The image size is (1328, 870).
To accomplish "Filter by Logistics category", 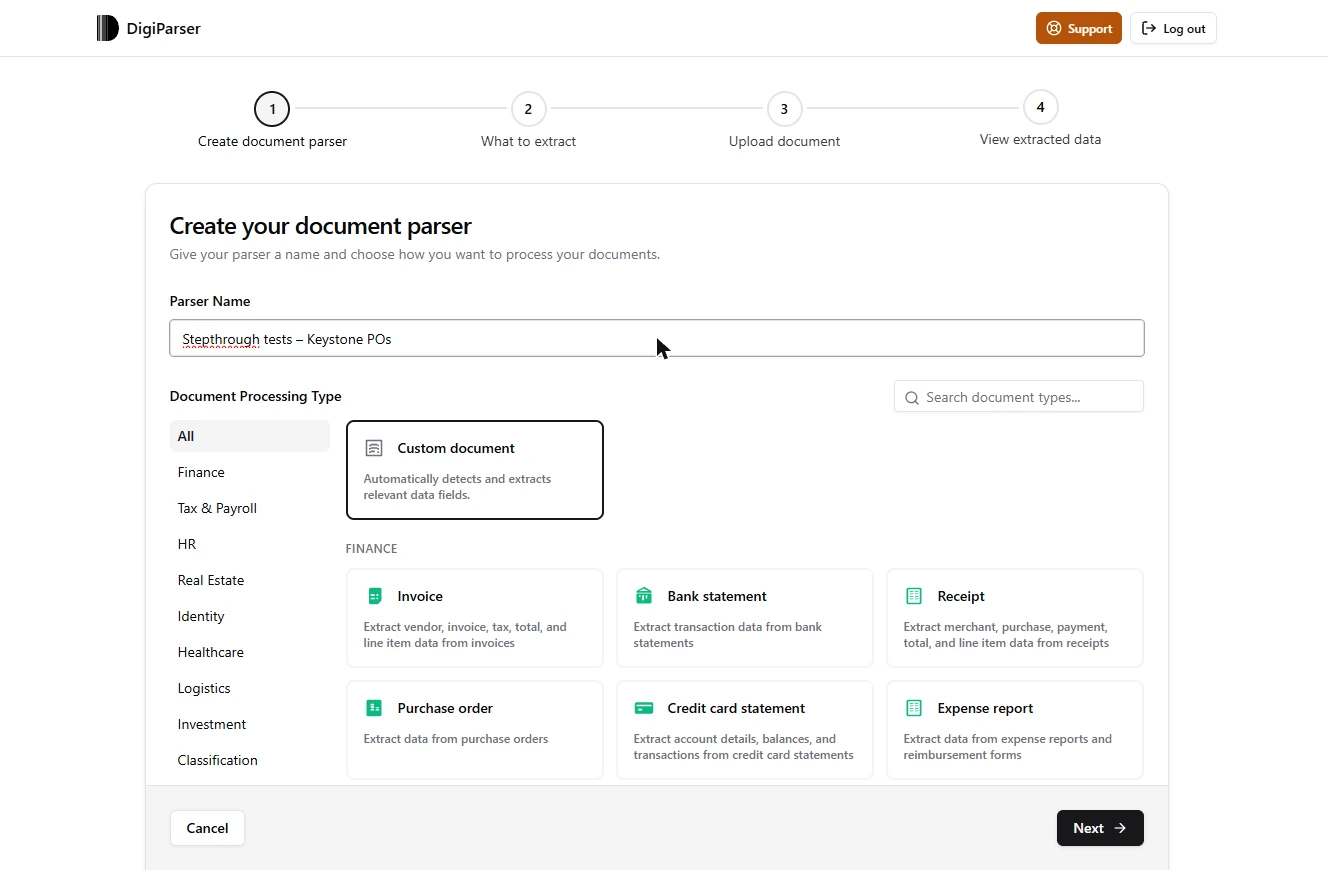I will tap(250, 688).
